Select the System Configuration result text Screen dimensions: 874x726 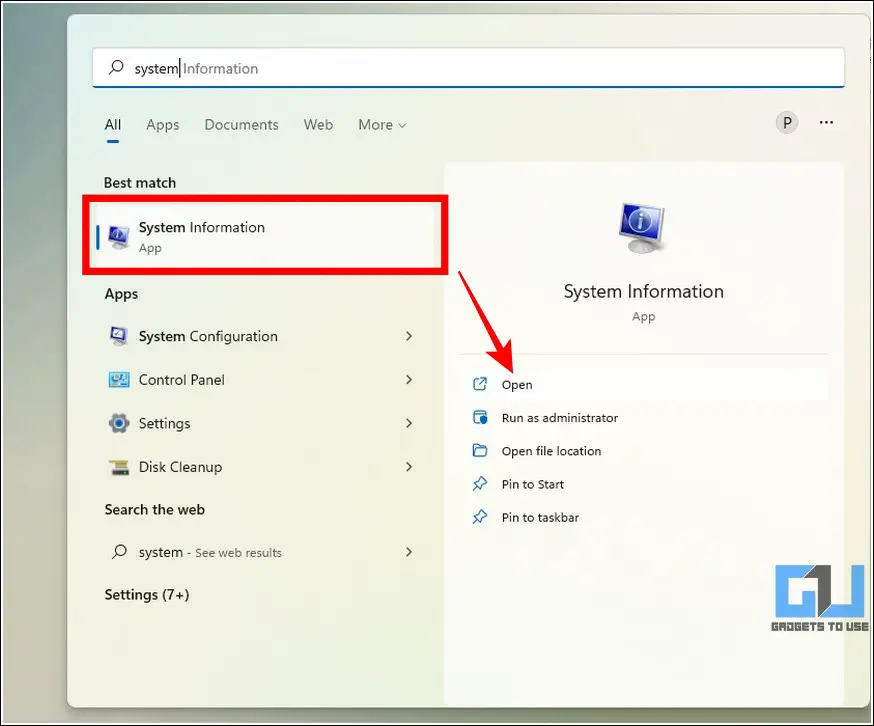coord(208,336)
